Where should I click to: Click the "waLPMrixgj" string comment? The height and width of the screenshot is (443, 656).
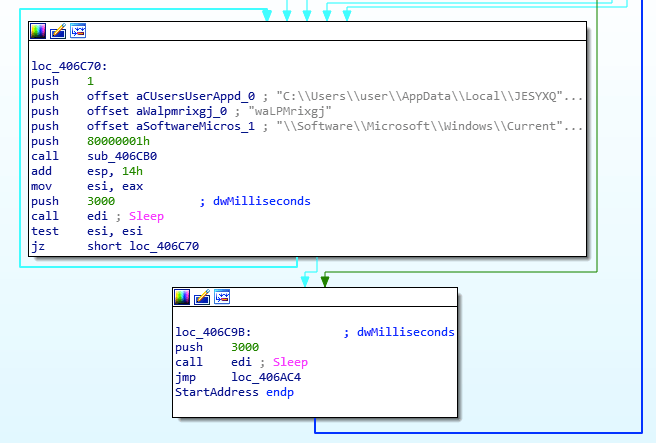coord(290,111)
